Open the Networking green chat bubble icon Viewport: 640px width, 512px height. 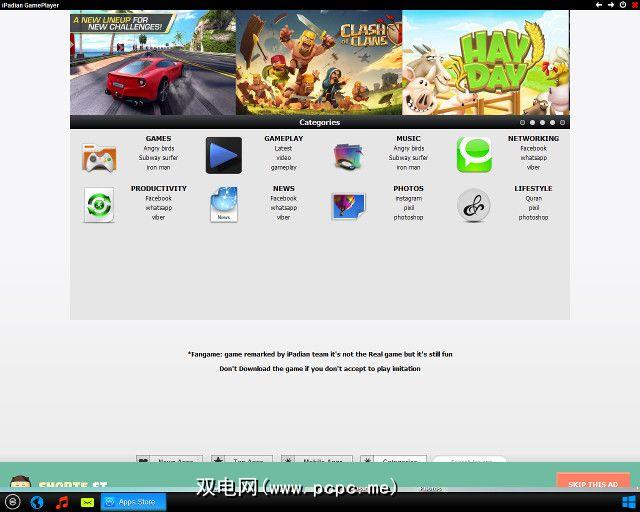[x=474, y=155]
